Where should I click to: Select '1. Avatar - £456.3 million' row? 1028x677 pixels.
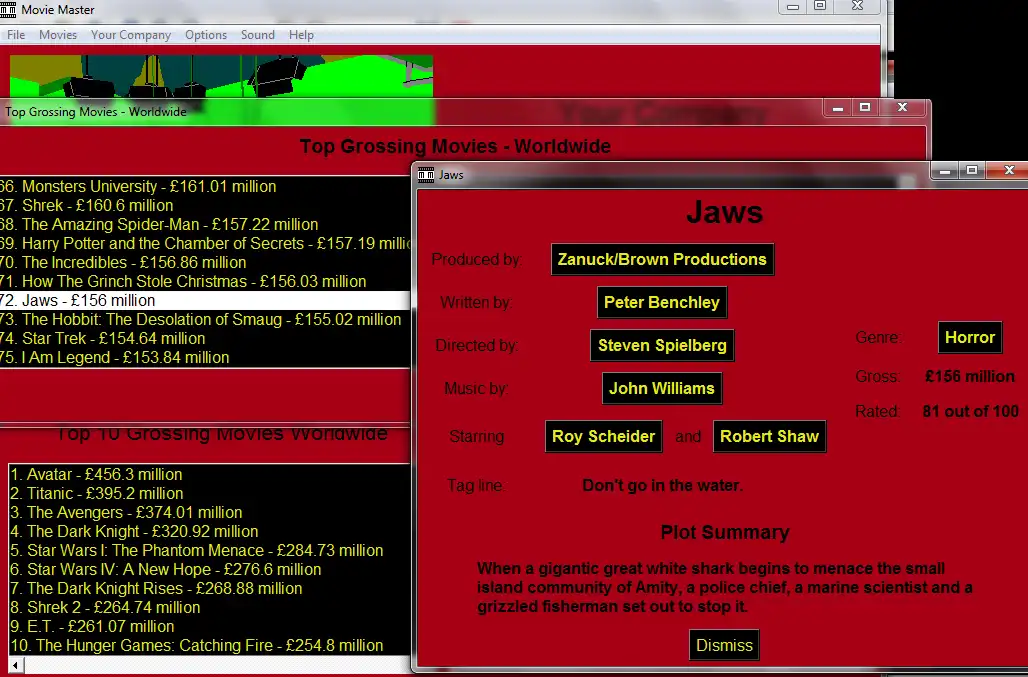(x=210, y=474)
